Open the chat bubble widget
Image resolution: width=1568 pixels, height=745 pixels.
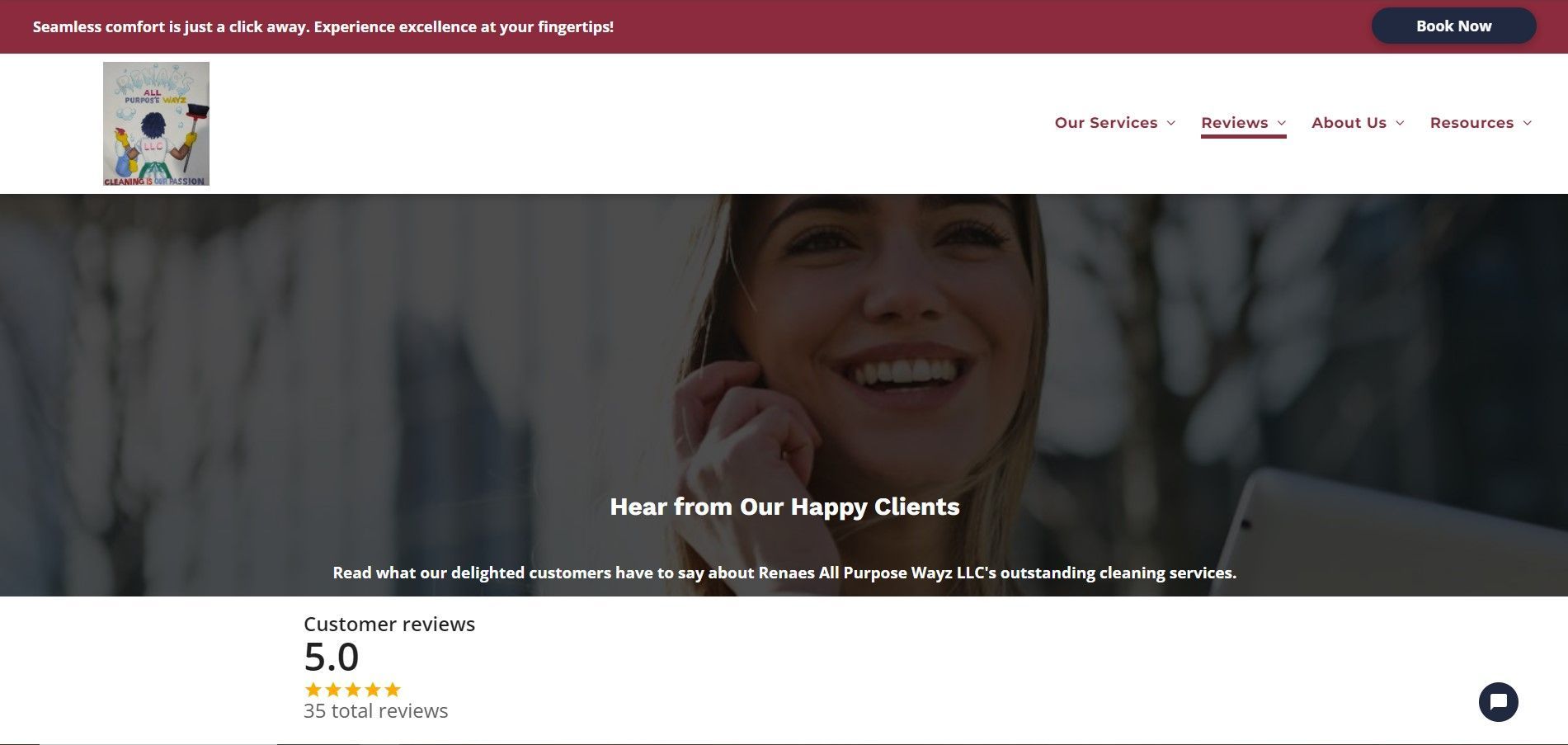coord(1500,702)
